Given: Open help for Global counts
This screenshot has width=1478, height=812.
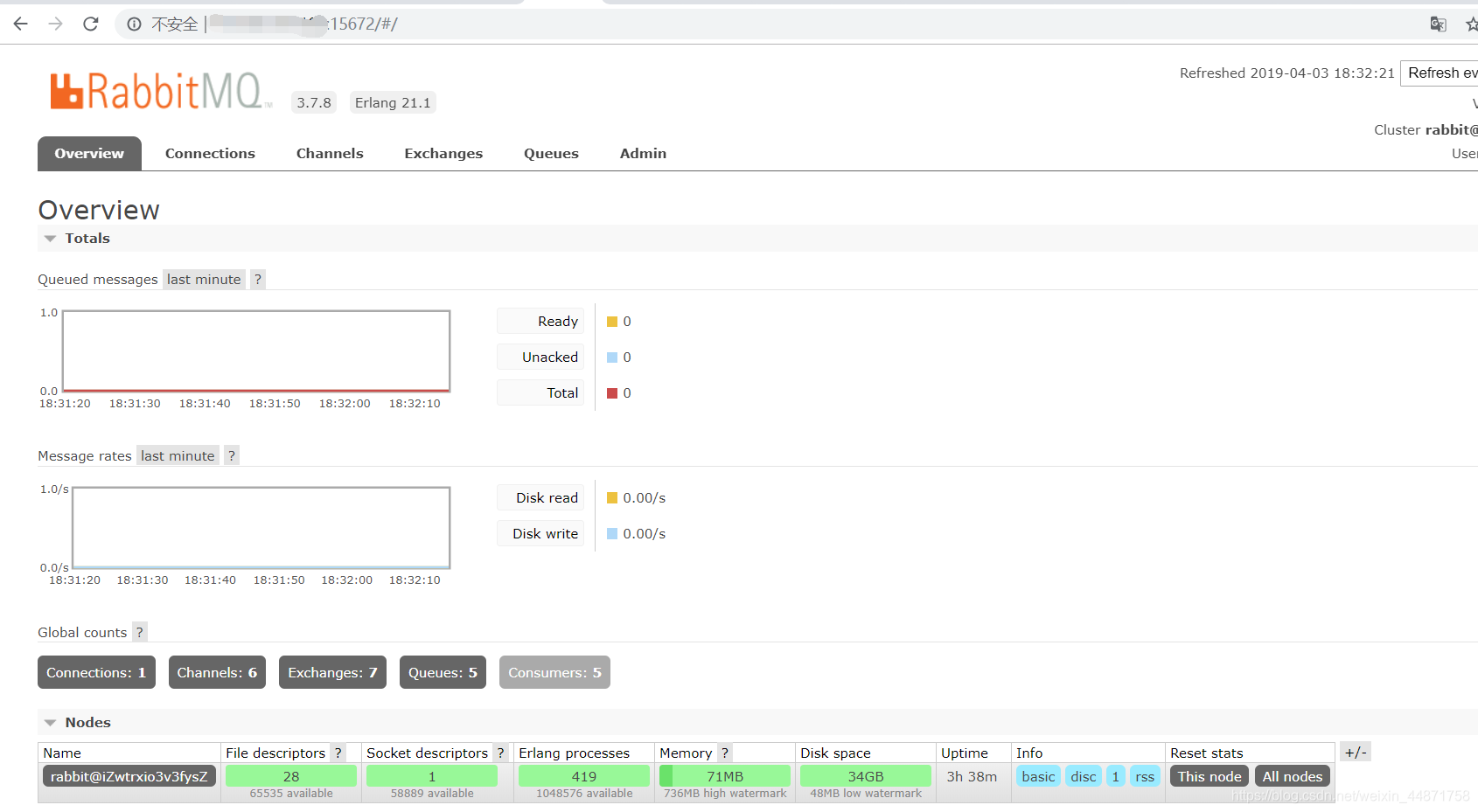Looking at the screenshot, I should tap(139, 632).
